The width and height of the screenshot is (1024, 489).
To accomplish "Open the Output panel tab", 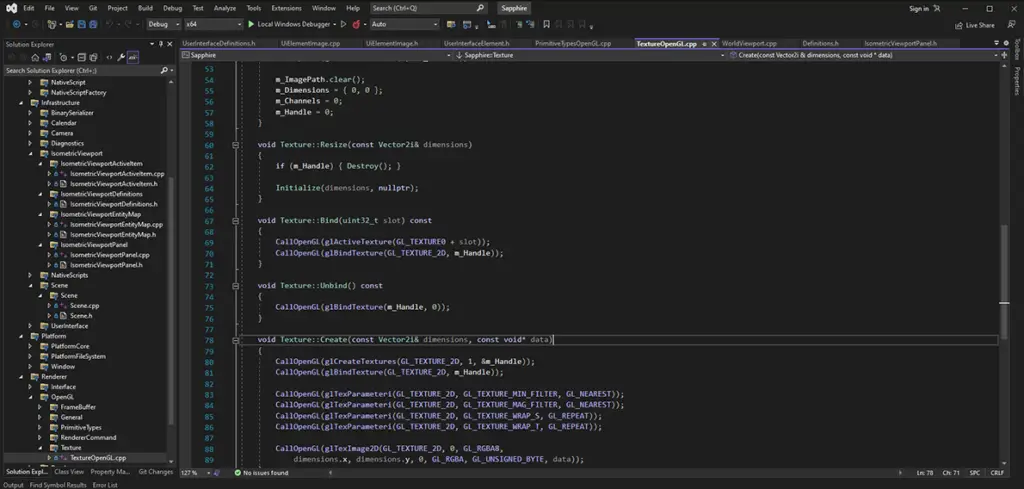I will 12,485.
